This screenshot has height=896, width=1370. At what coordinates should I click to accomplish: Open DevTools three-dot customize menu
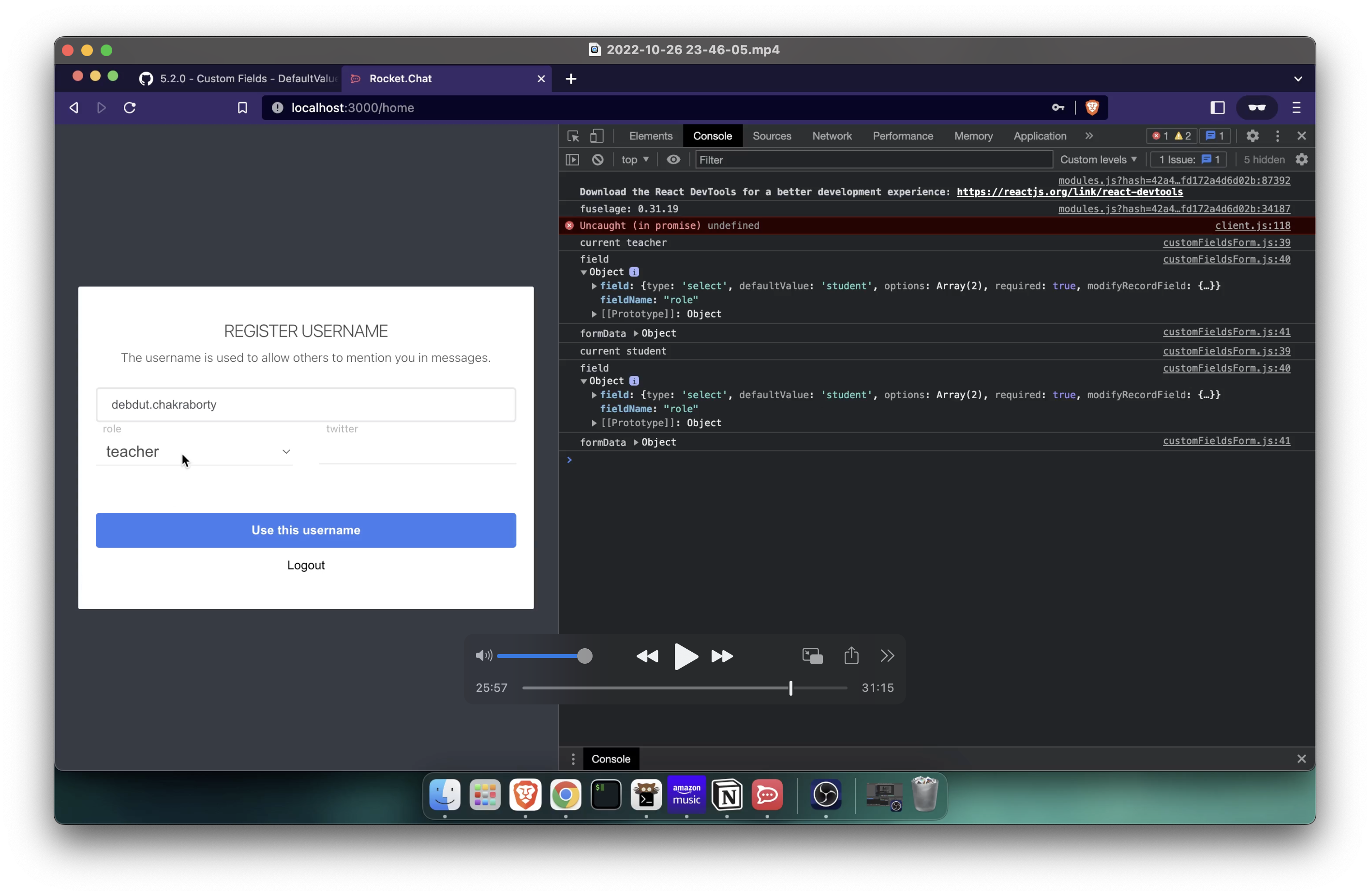point(1277,136)
